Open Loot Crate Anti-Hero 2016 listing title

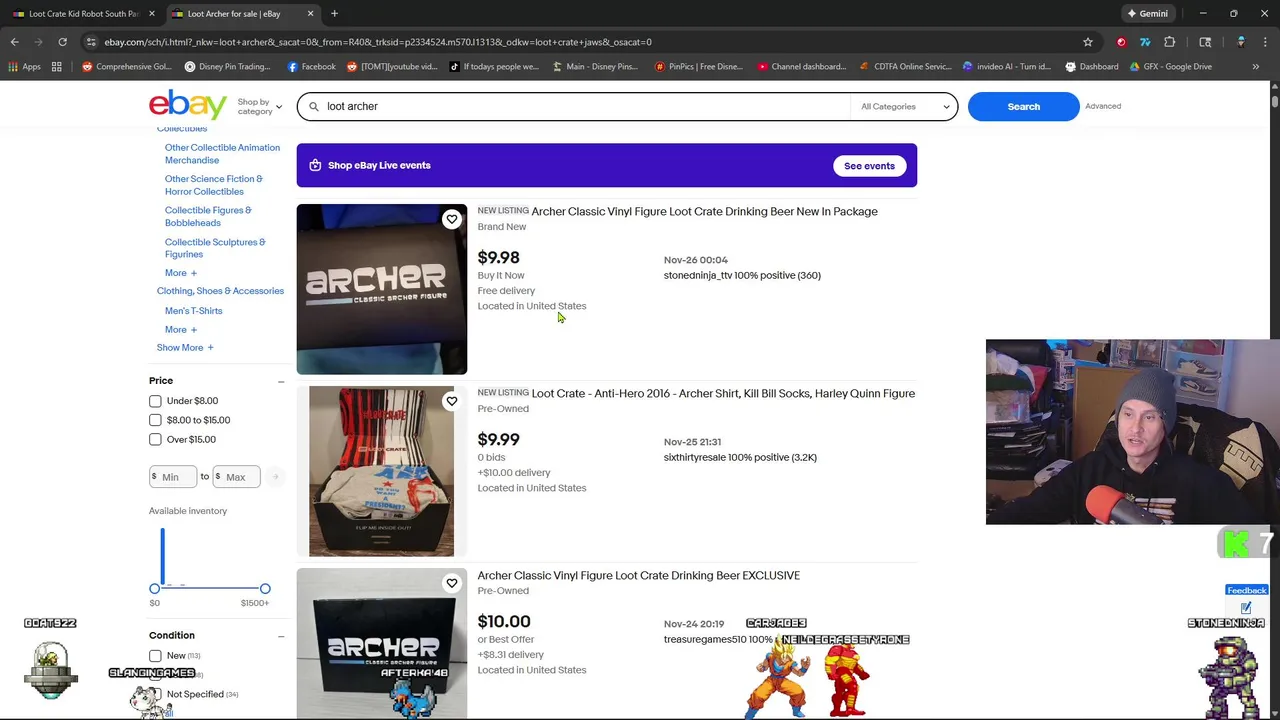pyautogui.click(x=723, y=394)
